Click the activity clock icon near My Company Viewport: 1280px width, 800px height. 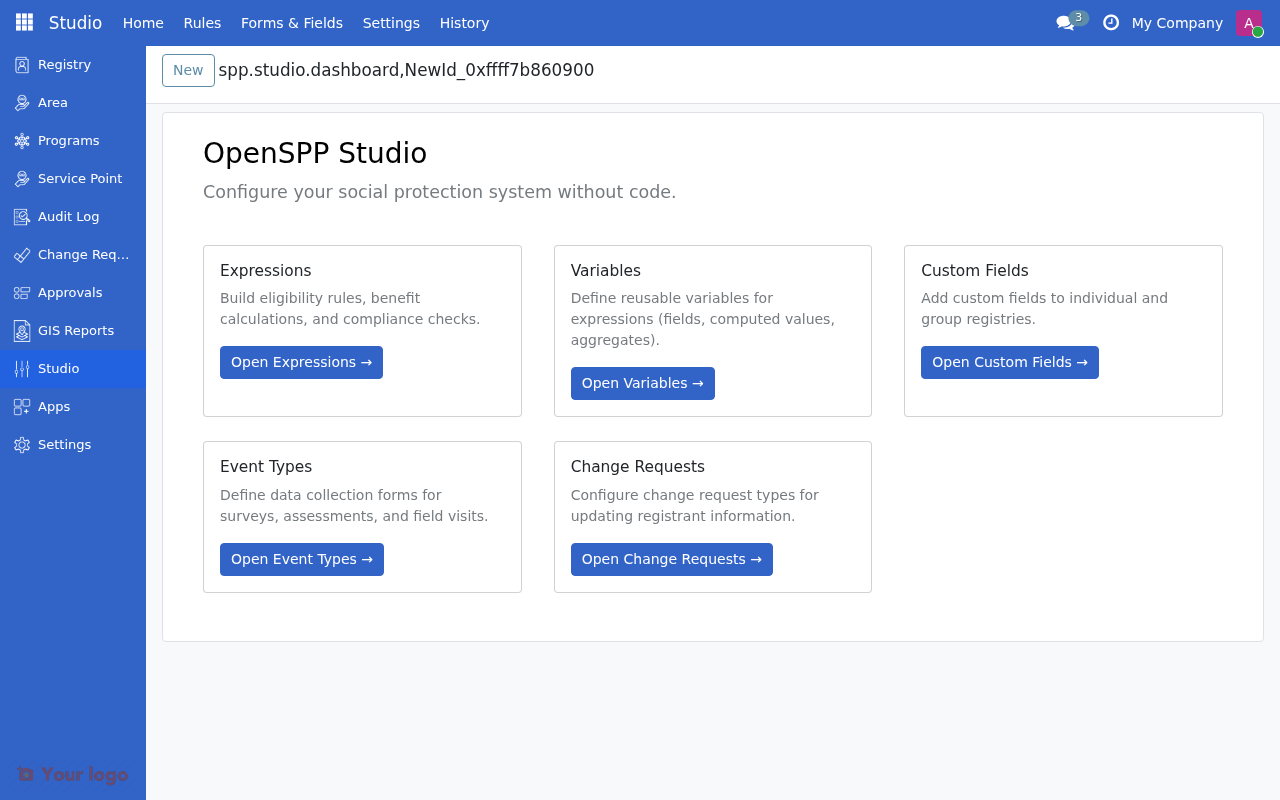click(1110, 22)
